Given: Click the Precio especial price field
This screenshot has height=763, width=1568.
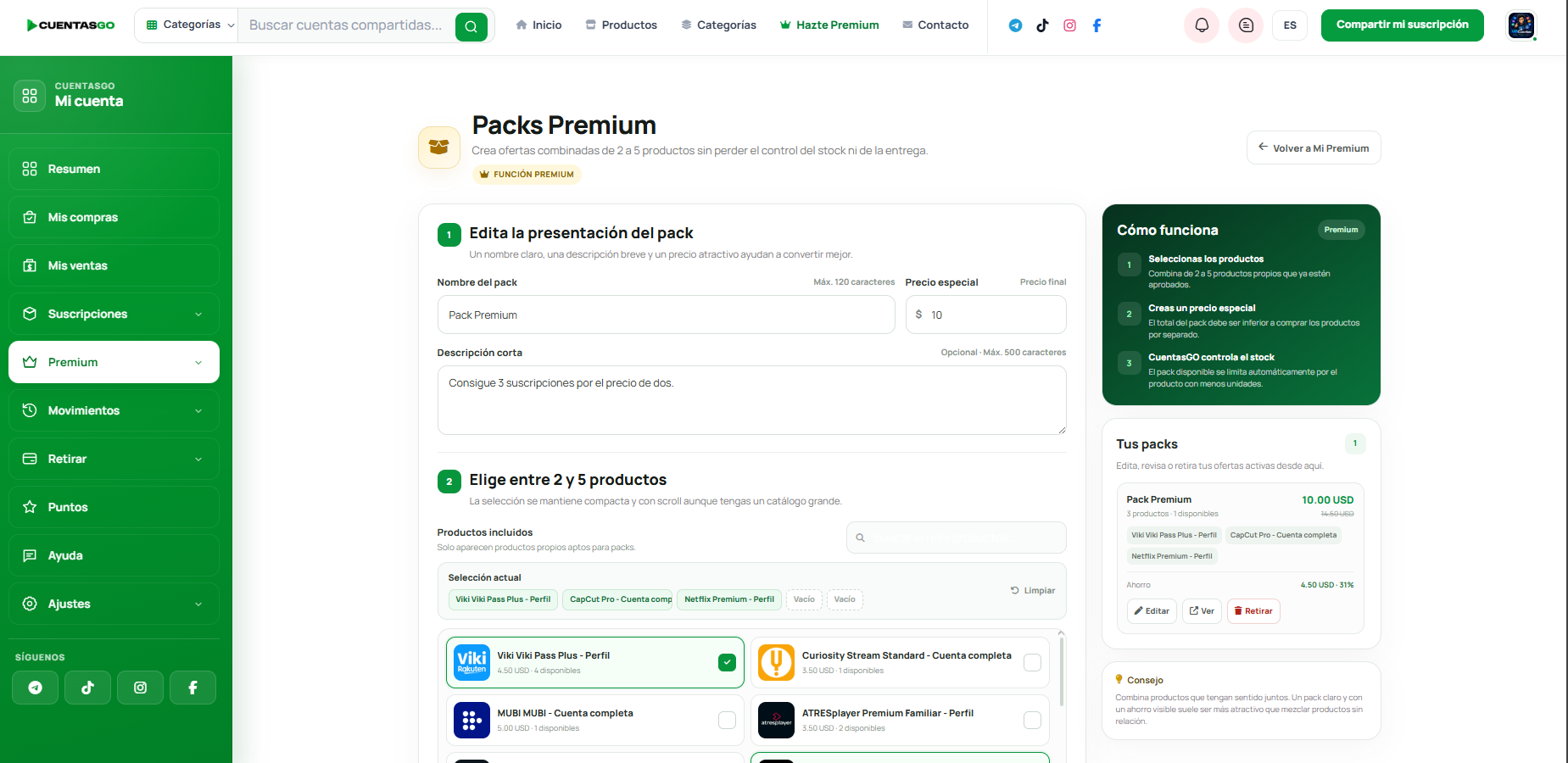Looking at the screenshot, I should 985,315.
